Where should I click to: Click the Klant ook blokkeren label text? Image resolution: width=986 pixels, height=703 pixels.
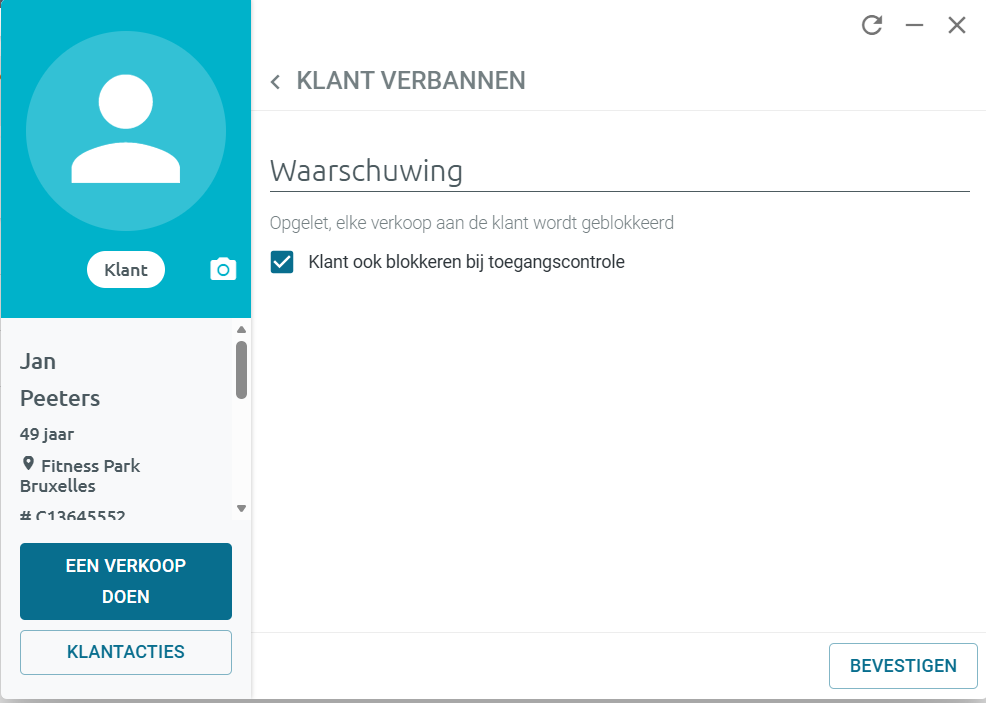click(467, 262)
